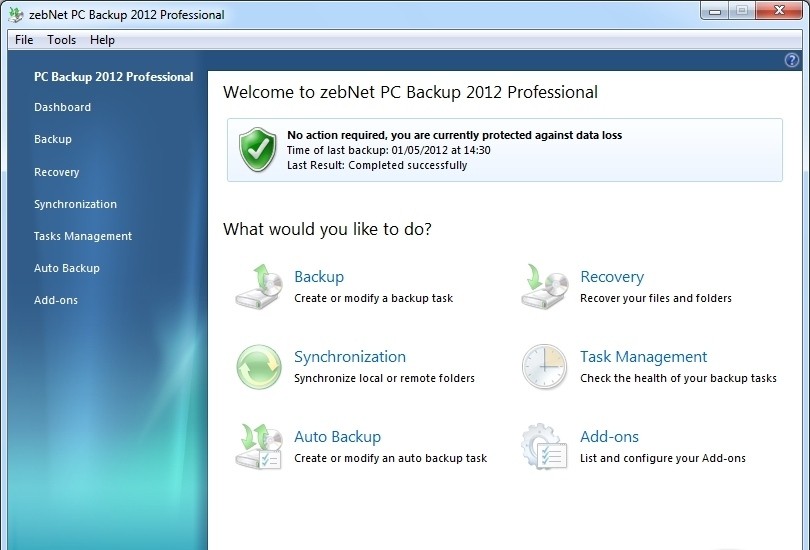Viewport: 810px width, 550px height.
Task: Open help via the blue question mark icon
Action: tap(792, 60)
